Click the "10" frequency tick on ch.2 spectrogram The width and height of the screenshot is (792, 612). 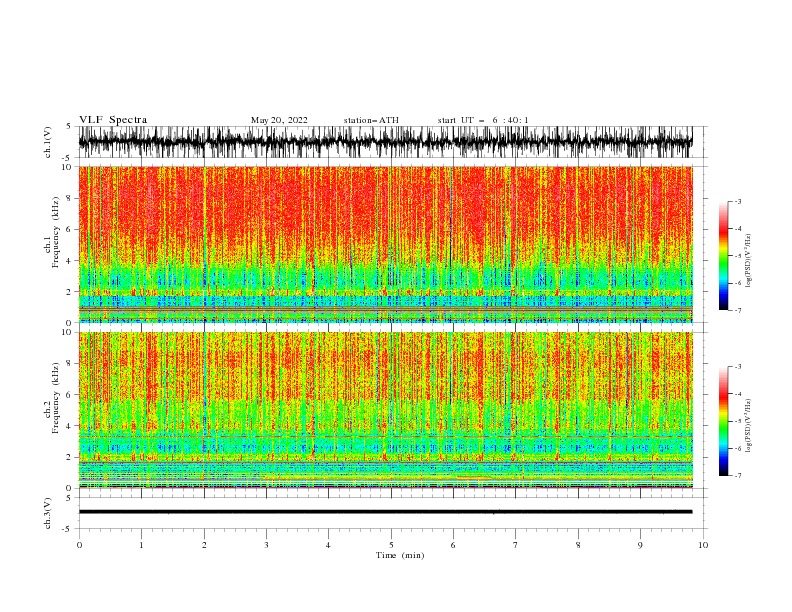tap(68, 332)
